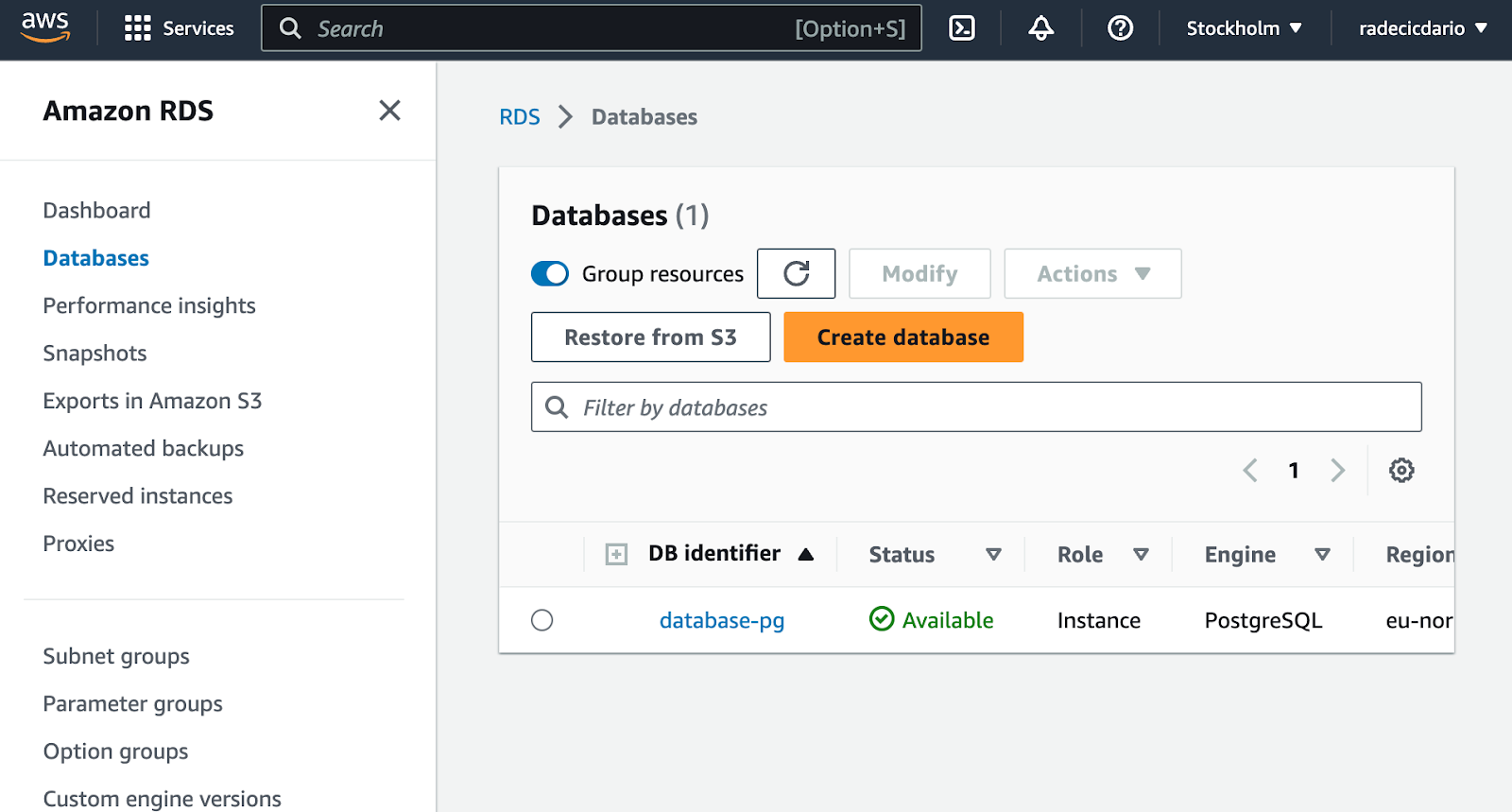
Task: Click Create database button
Action: pyautogui.click(x=903, y=337)
